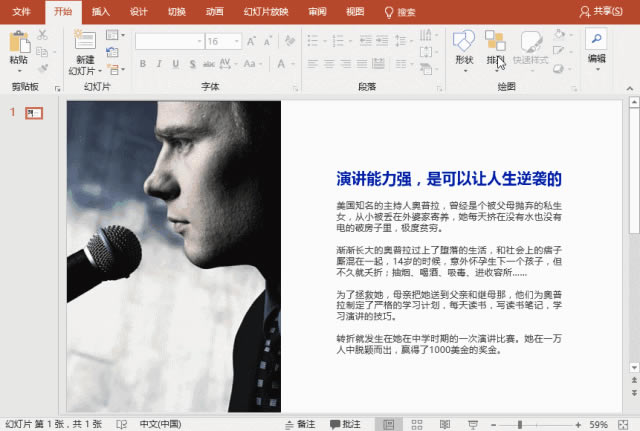640x431 pixels.
Task: Toggle Strikethrough (abc) formatting
Action: (209, 64)
